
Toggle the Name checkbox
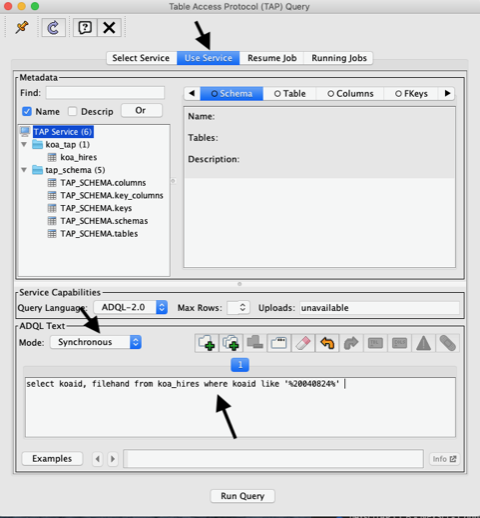27,111
